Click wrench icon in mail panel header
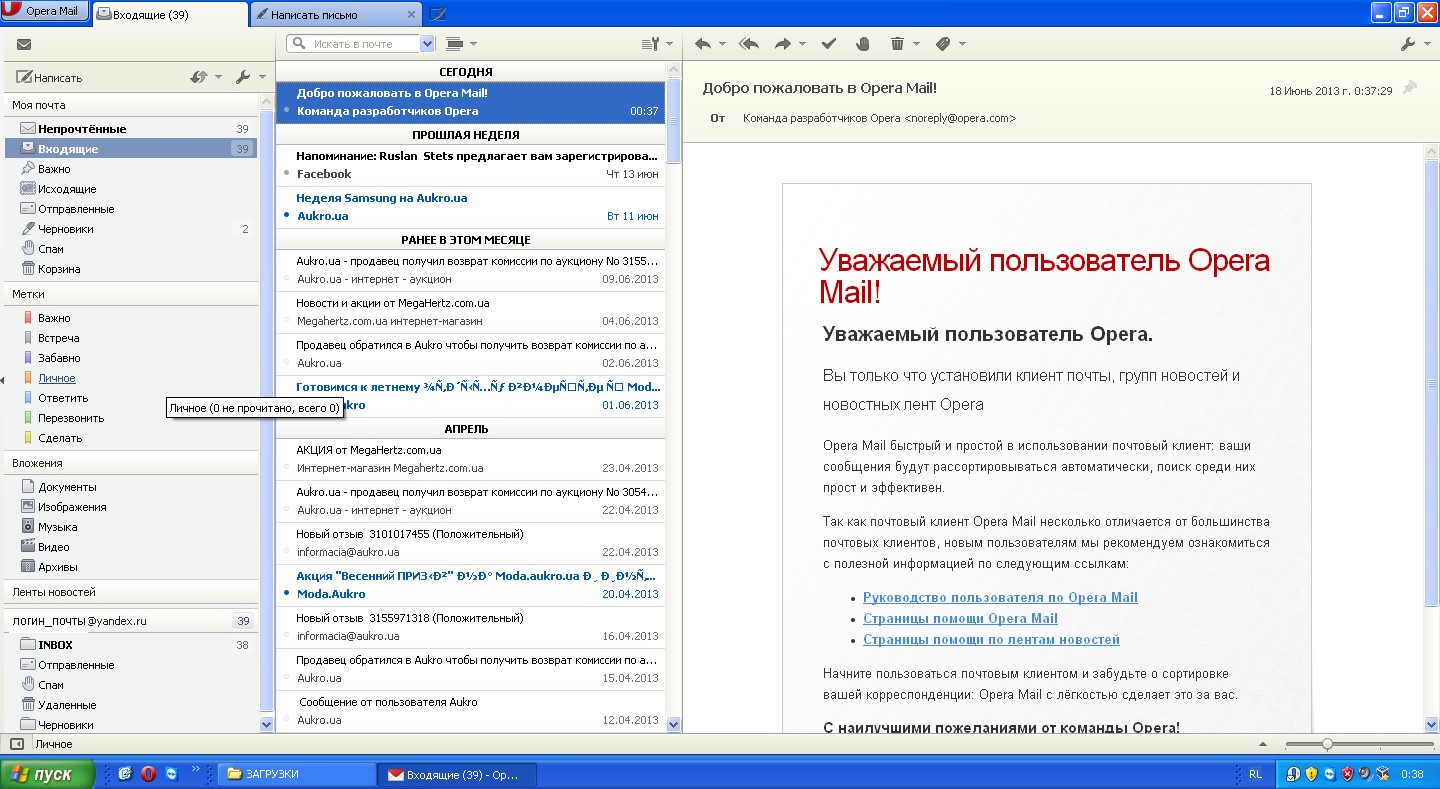Screen dimensions: 1440x789 coord(243,77)
